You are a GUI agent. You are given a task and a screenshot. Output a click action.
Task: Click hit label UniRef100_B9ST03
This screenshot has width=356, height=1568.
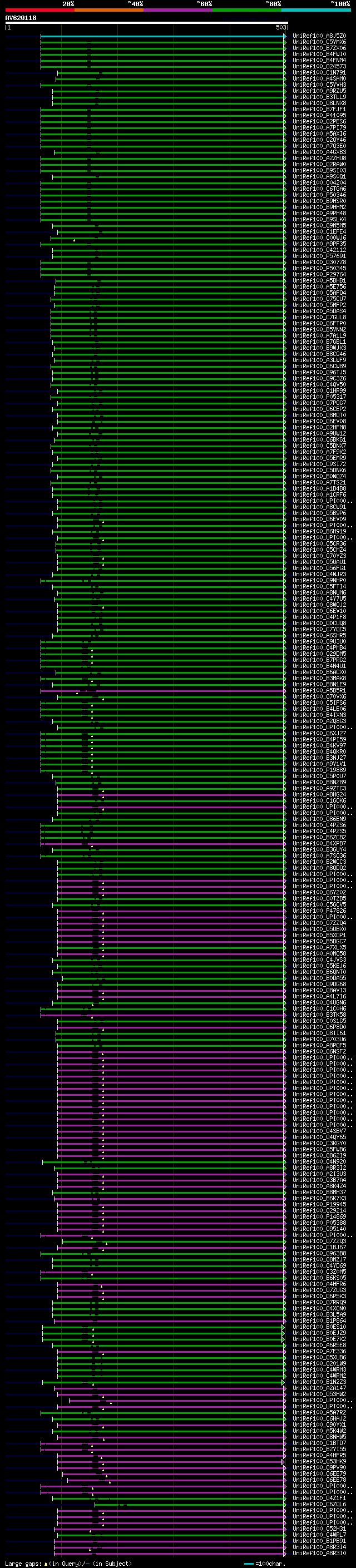click(319, 170)
